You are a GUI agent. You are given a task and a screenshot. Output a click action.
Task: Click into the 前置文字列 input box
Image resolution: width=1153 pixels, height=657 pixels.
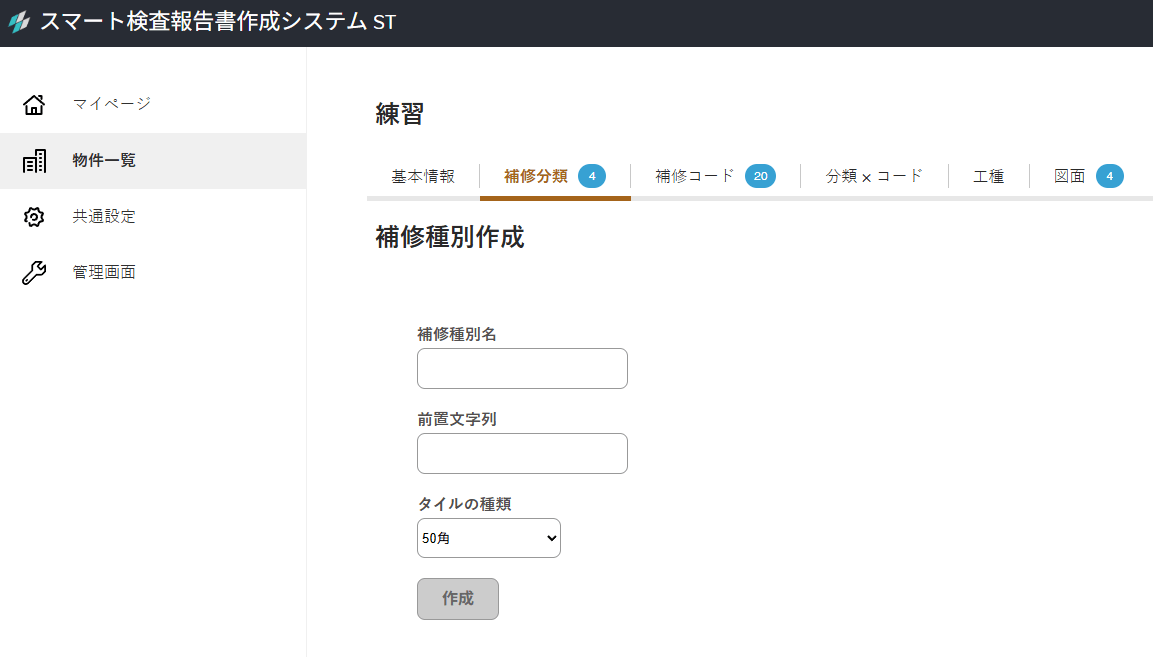point(522,454)
